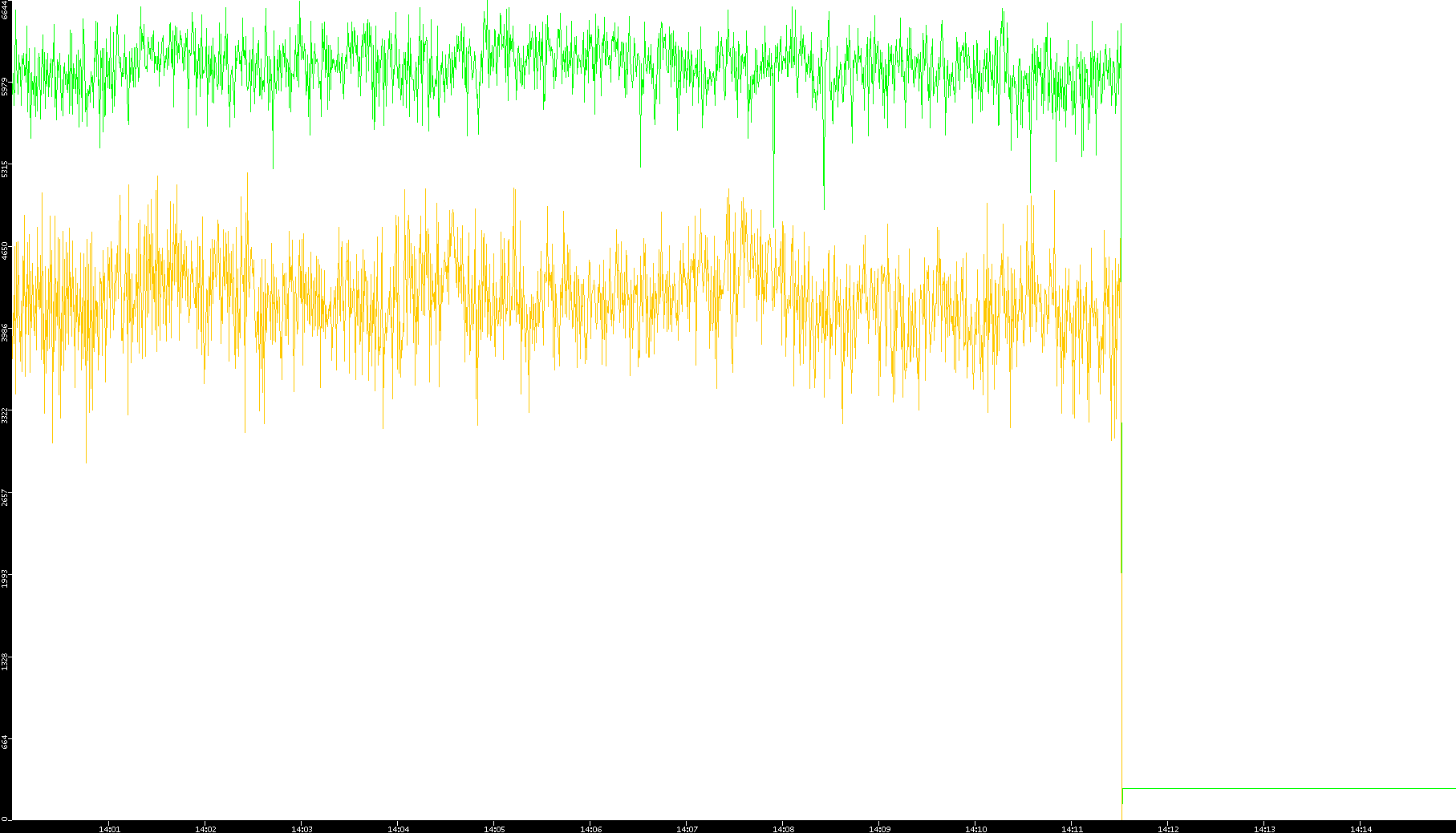Select the 6644 value axis label
This screenshot has height=833, width=1456.
(x=5, y=10)
